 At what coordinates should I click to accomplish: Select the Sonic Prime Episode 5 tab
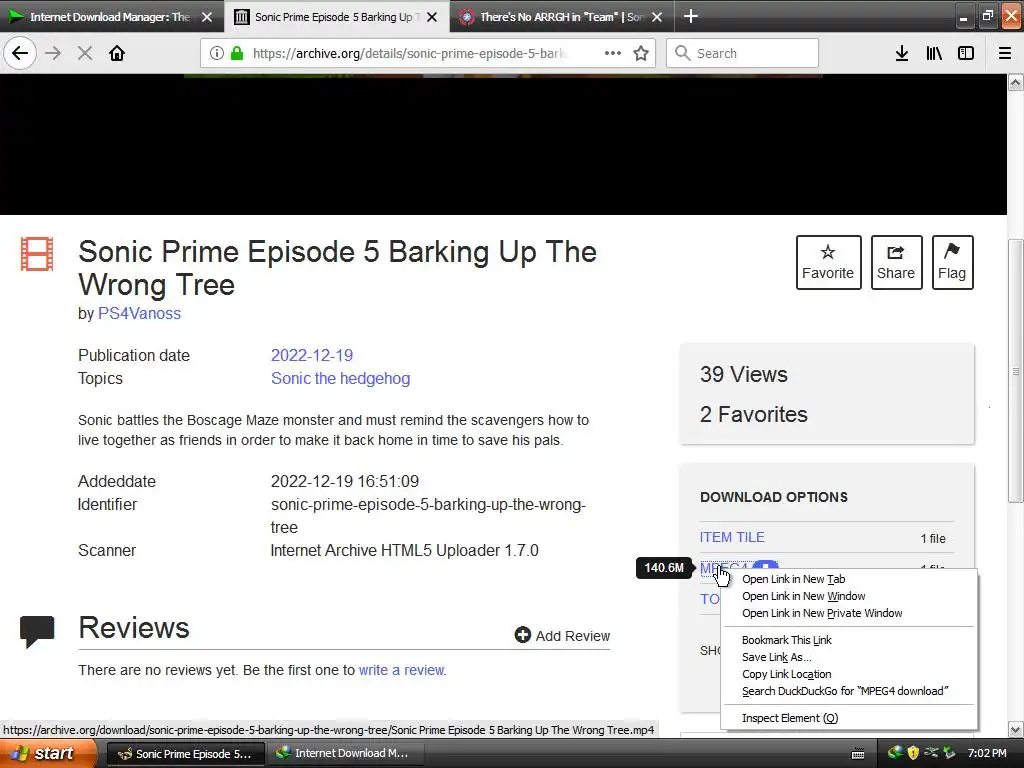click(336, 17)
